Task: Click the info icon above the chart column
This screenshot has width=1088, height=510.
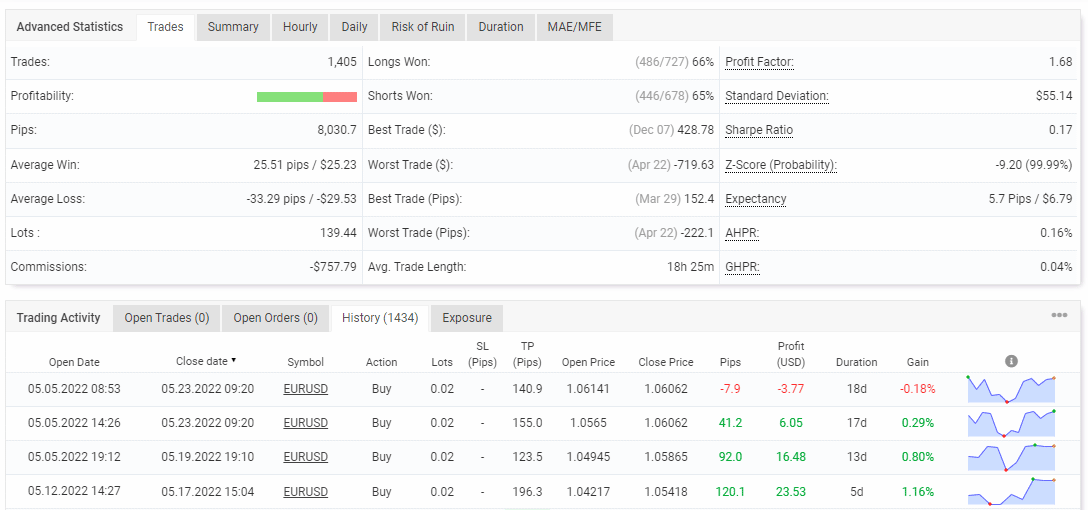Action: tap(1011, 362)
